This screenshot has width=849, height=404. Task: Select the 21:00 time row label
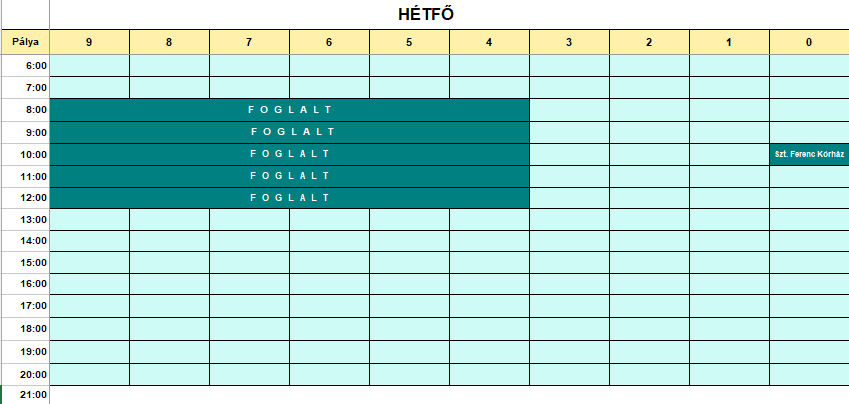[x=25, y=395]
